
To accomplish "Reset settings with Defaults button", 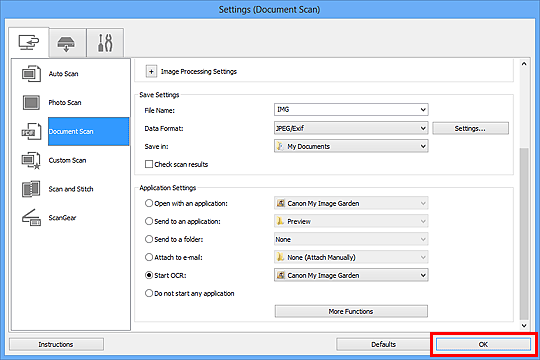I will (383, 344).
